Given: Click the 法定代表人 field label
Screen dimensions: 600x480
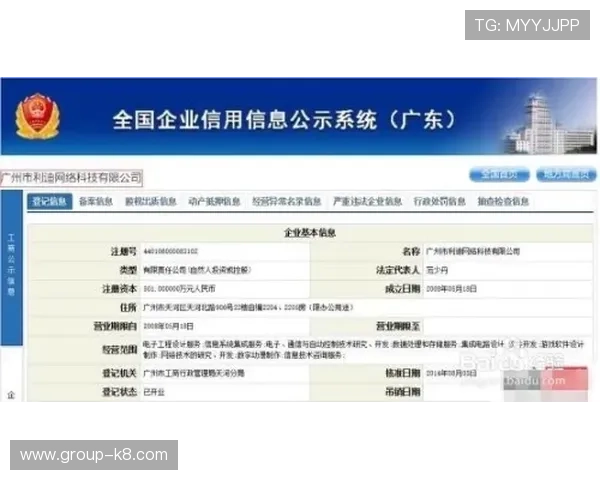Looking at the screenshot, I should (398, 270).
